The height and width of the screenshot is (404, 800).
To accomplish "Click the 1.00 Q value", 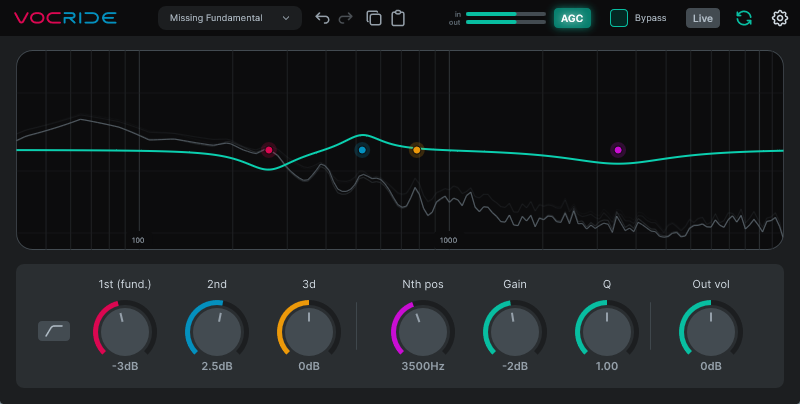I will 607,366.
